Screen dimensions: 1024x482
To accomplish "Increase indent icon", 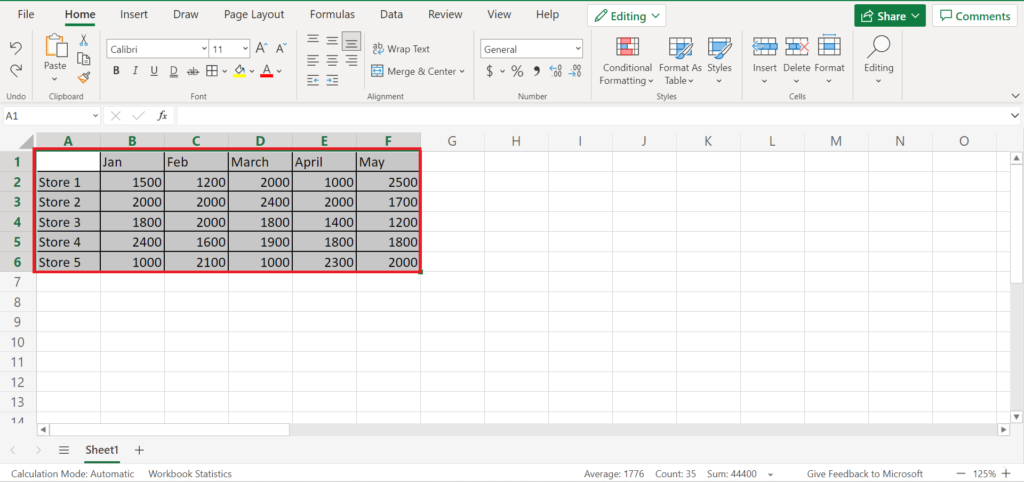I will click(x=332, y=80).
